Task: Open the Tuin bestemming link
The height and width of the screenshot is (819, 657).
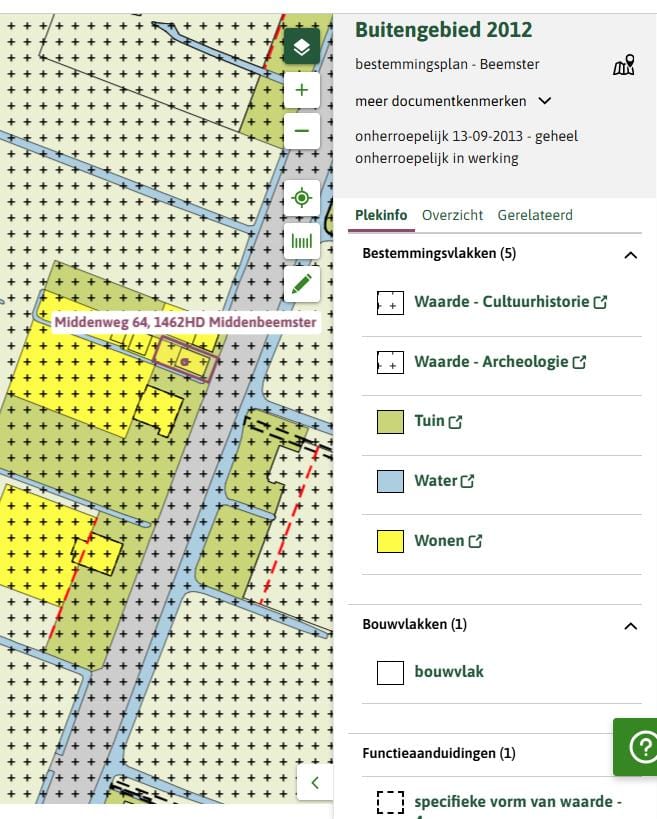Action: tap(429, 421)
